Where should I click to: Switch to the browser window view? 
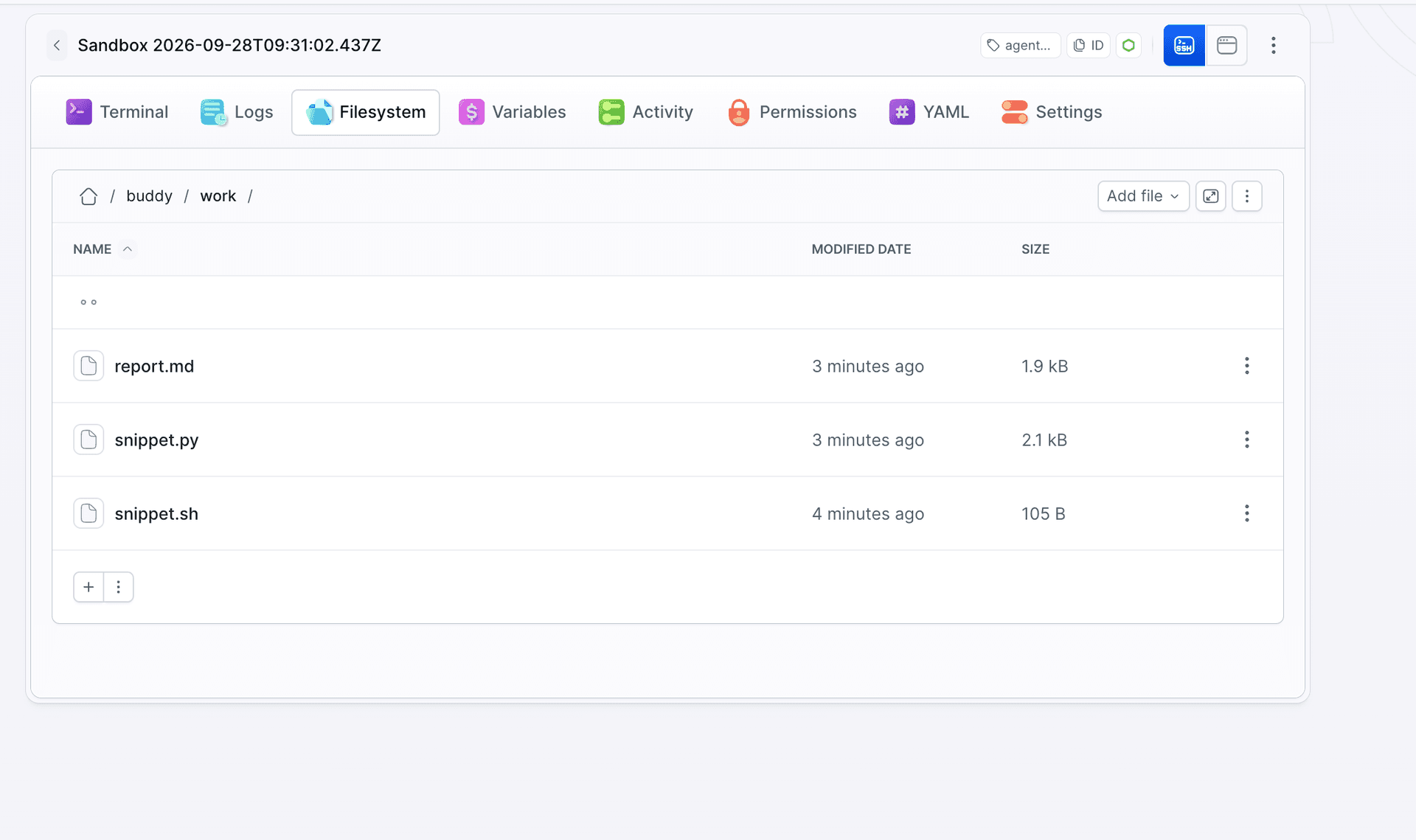(x=1226, y=45)
